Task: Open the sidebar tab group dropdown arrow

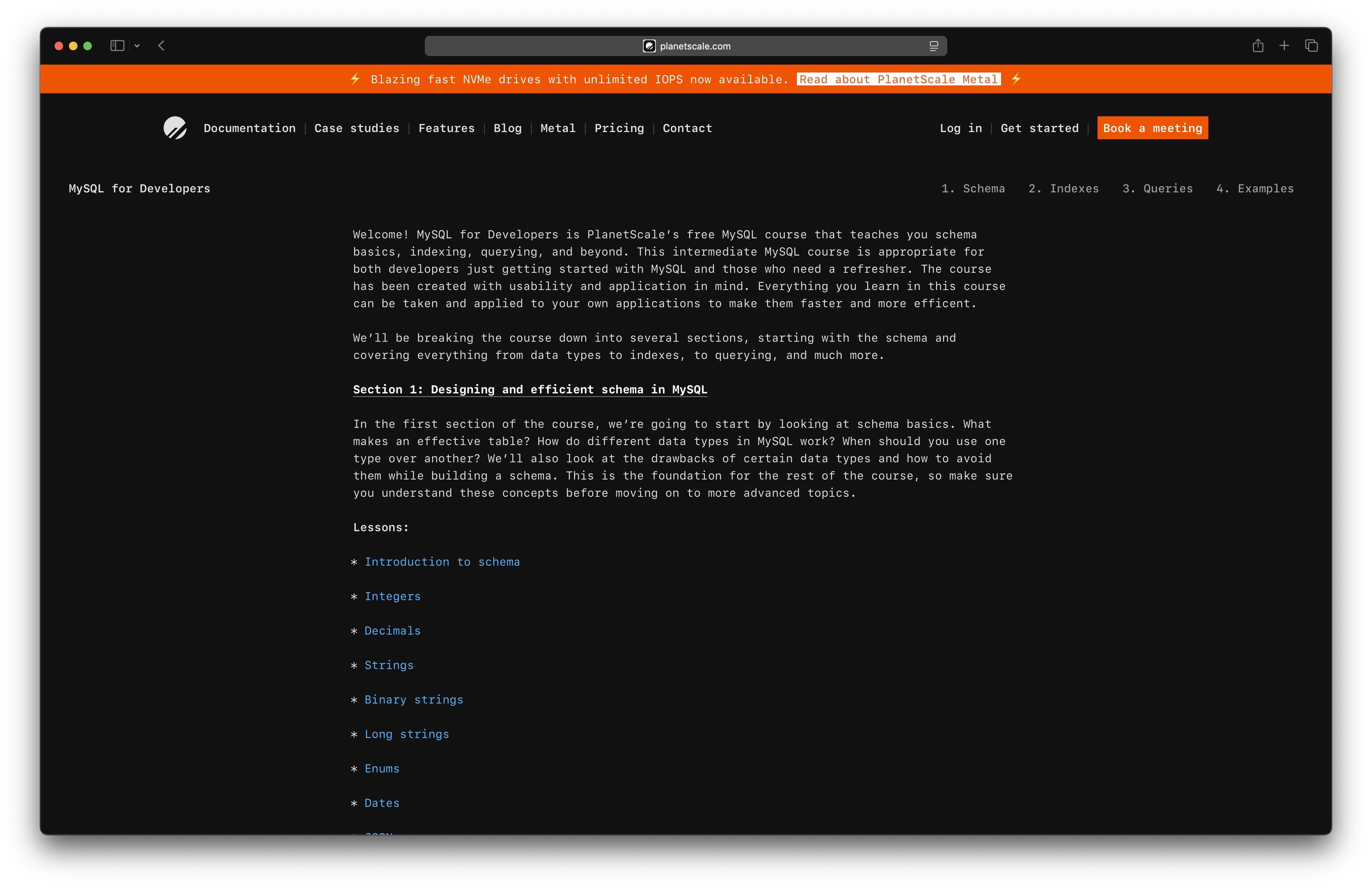Action: 137,46
